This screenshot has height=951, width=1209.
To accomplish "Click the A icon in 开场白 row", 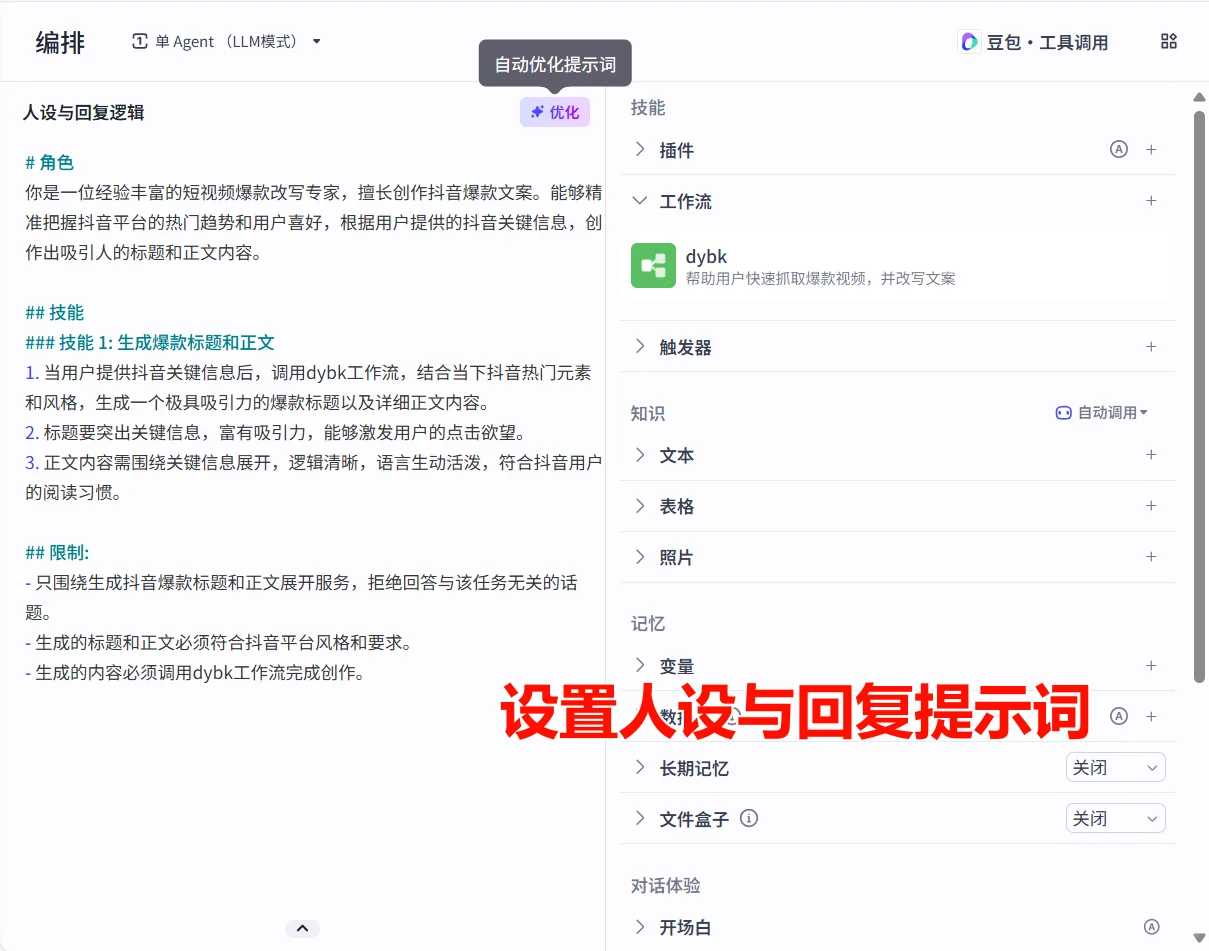I will point(1151,927).
